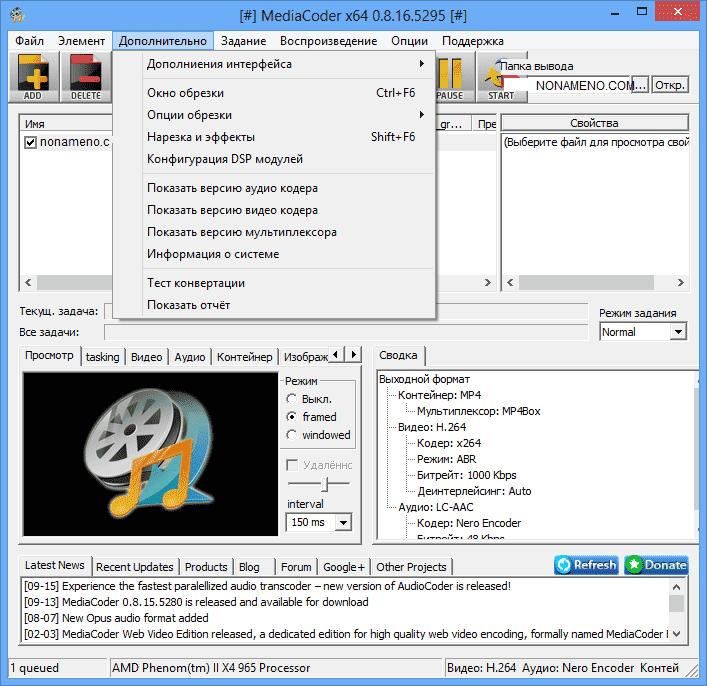Image resolution: width=707 pixels, height=686 pixels.
Task: Click the START toolbar icon
Action: [x=501, y=76]
